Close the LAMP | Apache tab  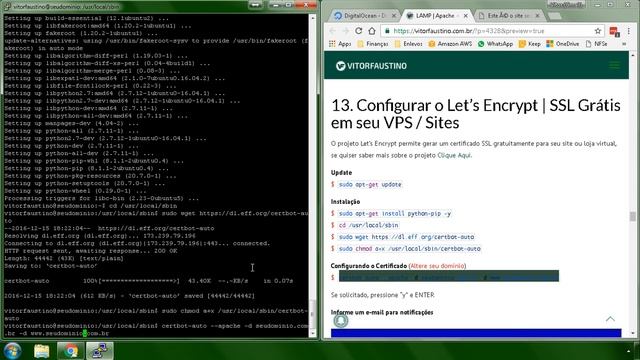(466, 16)
